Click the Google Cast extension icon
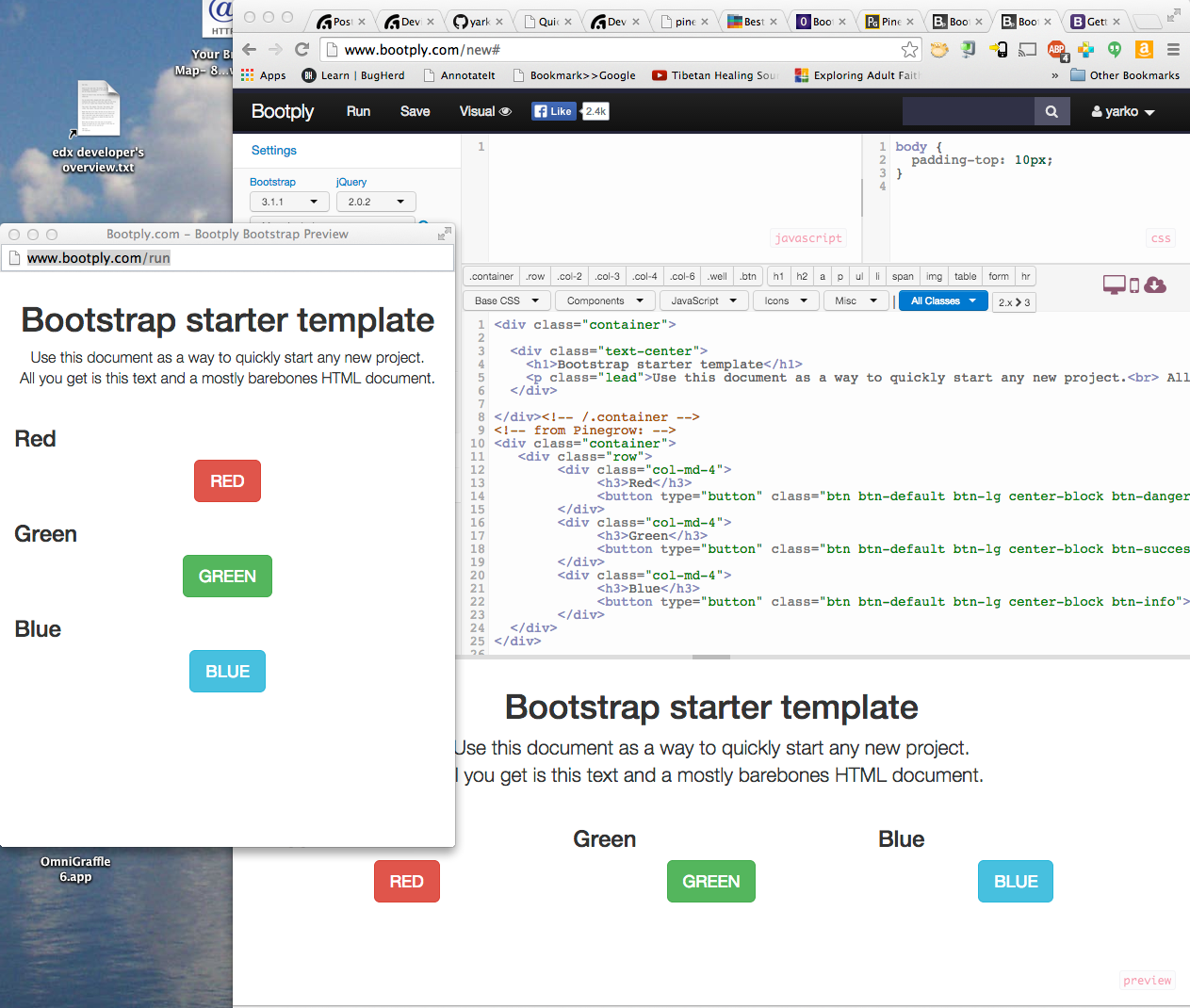 tap(1028, 49)
